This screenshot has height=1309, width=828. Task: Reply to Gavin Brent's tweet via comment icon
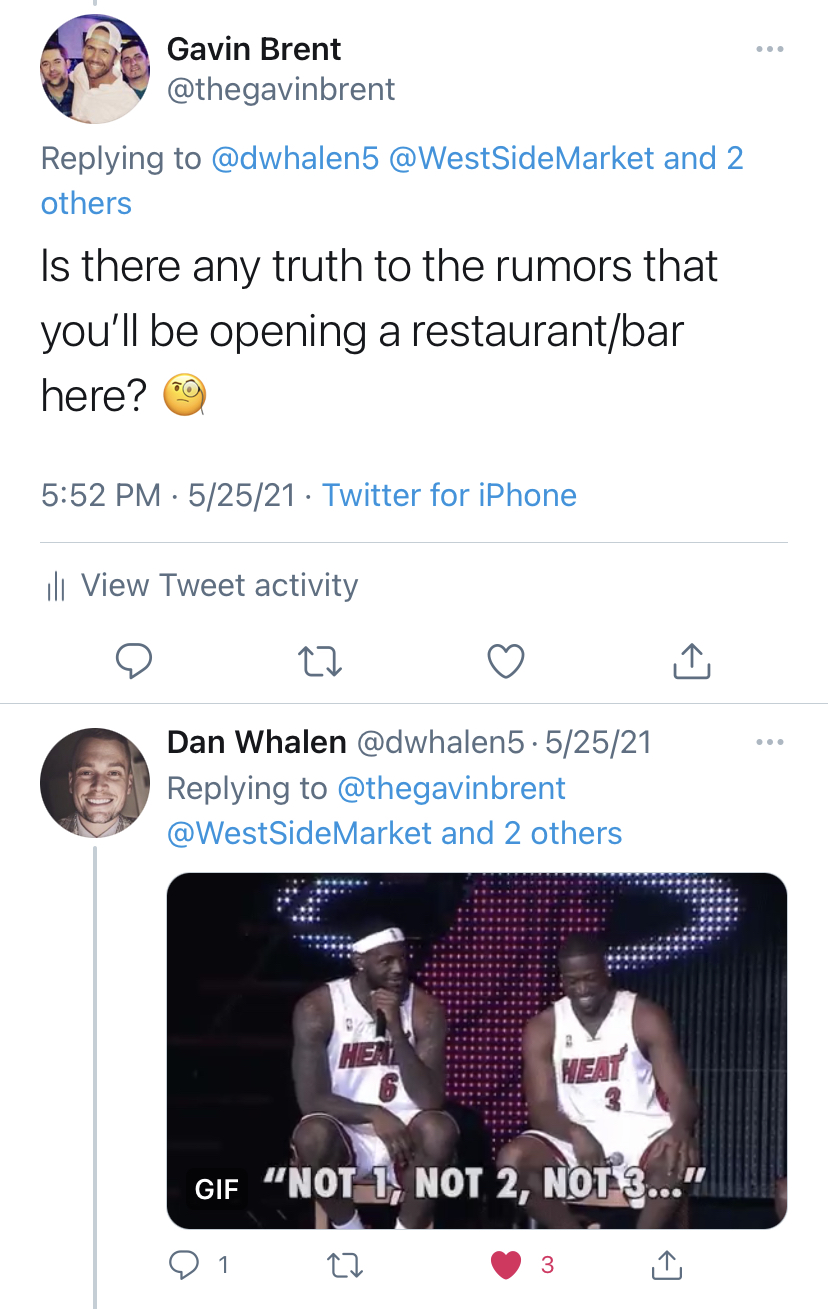pos(134,660)
